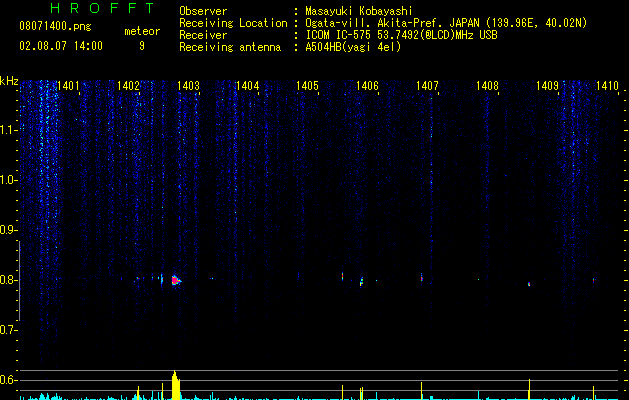
Task: Click the meteor label
Action: click(142, 31)
